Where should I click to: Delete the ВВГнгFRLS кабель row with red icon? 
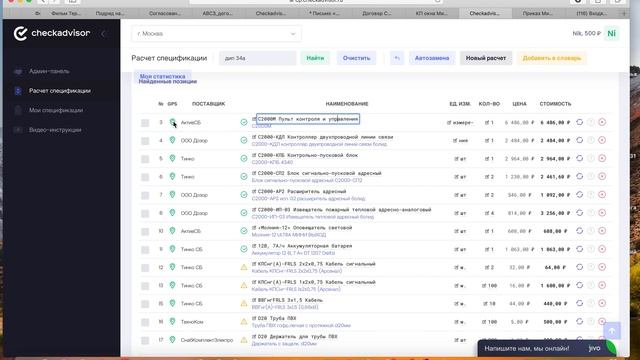(602, 303)
